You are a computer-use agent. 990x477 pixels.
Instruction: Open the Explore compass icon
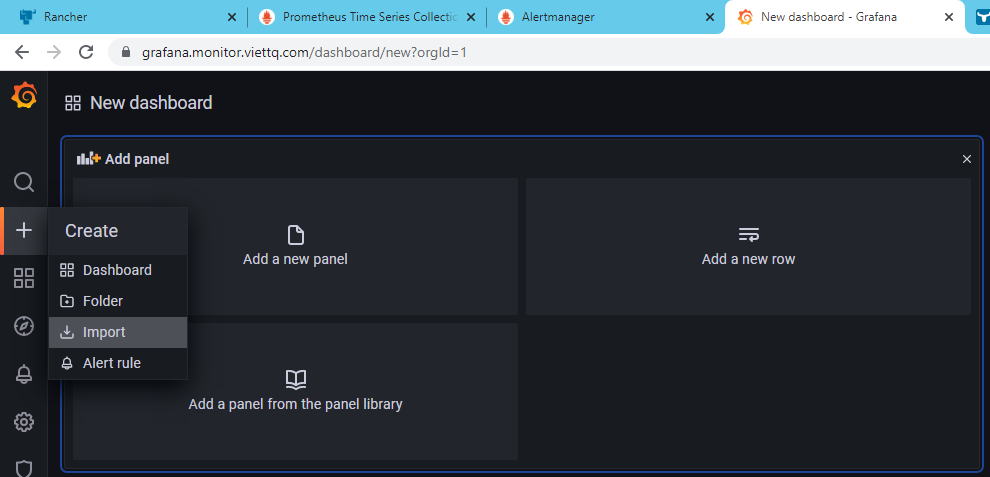pyautogui.click(x=24, y=326)
